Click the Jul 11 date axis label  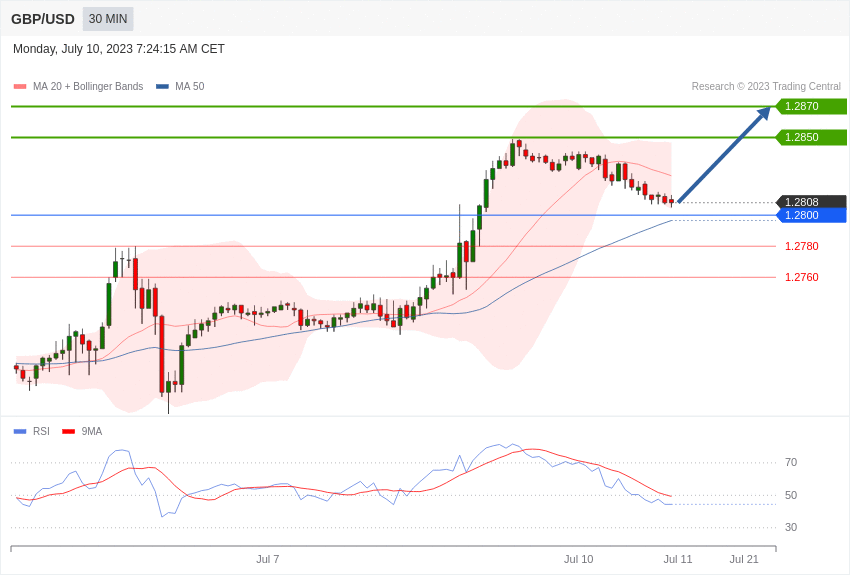click(x=678, y=559)
